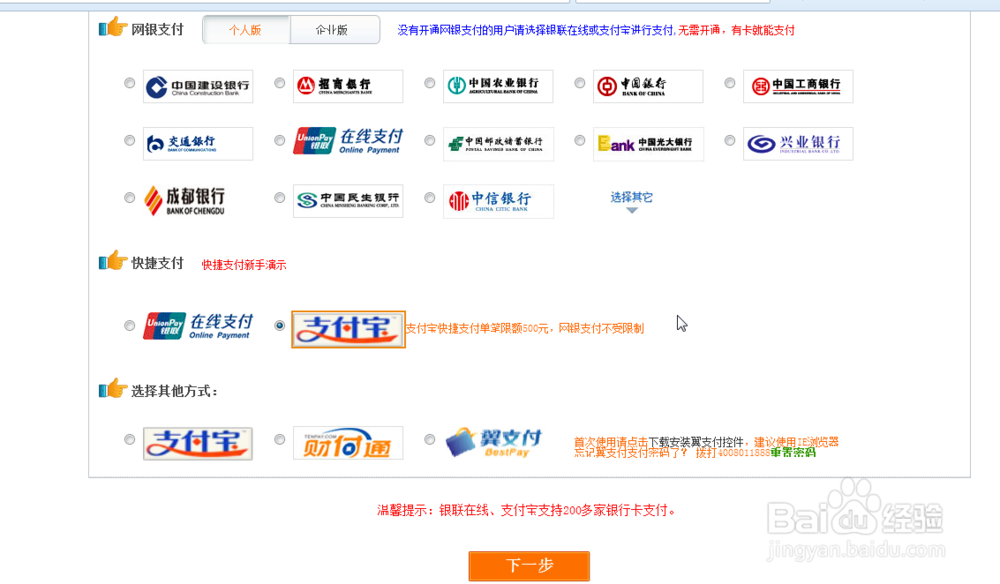Select the Bank of Chengdu radio button

tap(129, 198)
